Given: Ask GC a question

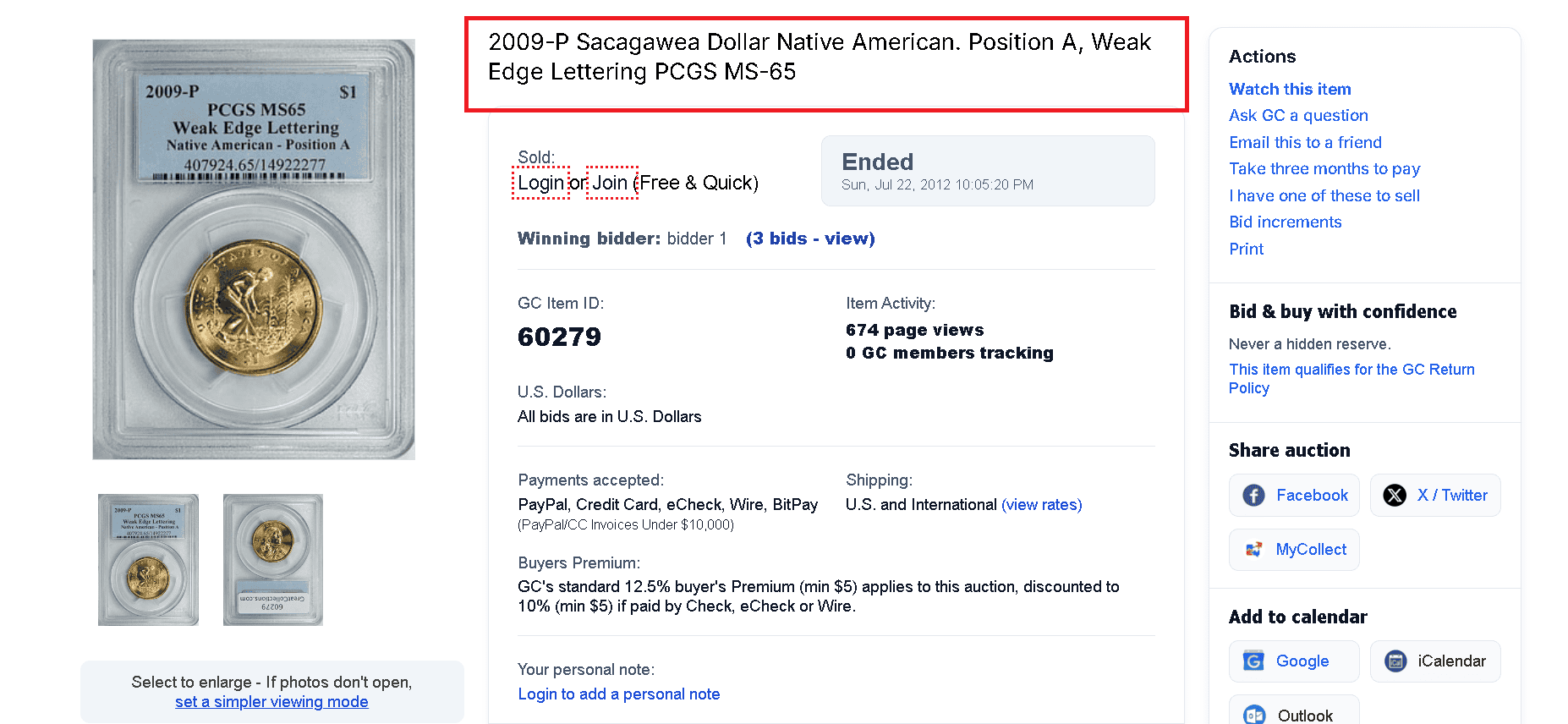Looking at the screenshot, I should [1298, 115].
